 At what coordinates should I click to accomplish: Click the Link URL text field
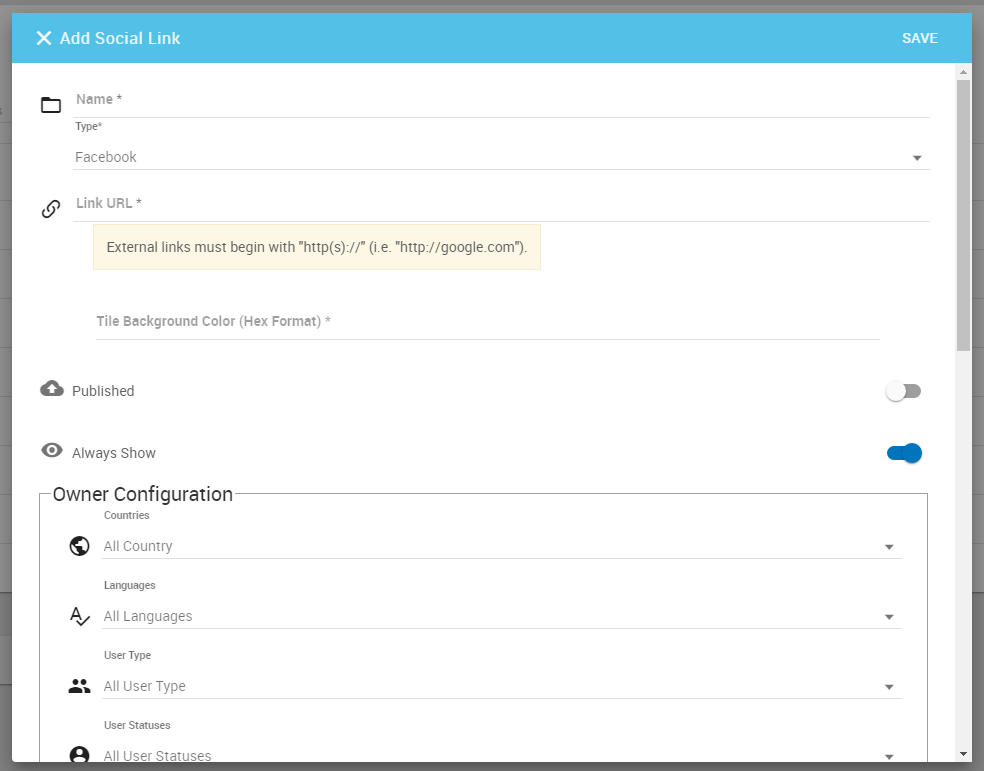pyautogui.click(x=500, y=204)
